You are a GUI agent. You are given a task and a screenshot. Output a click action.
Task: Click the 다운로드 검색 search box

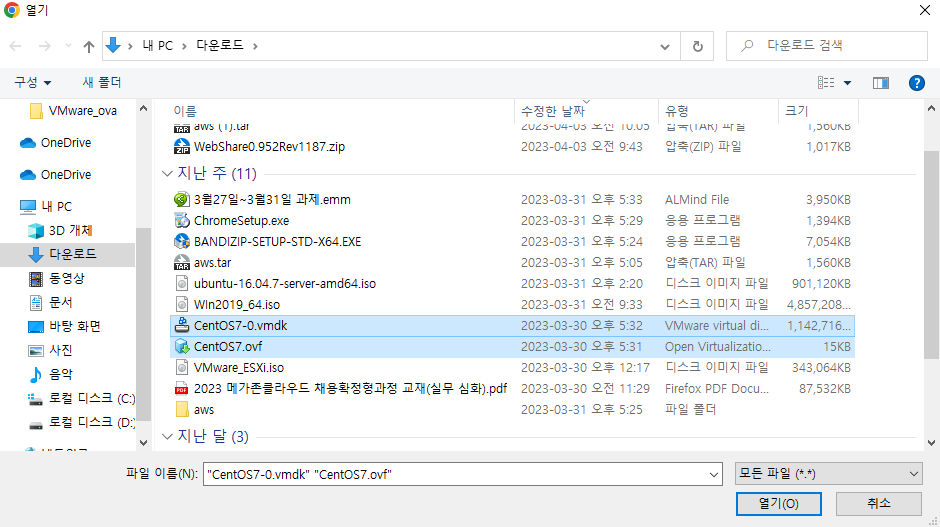(827, 46)
